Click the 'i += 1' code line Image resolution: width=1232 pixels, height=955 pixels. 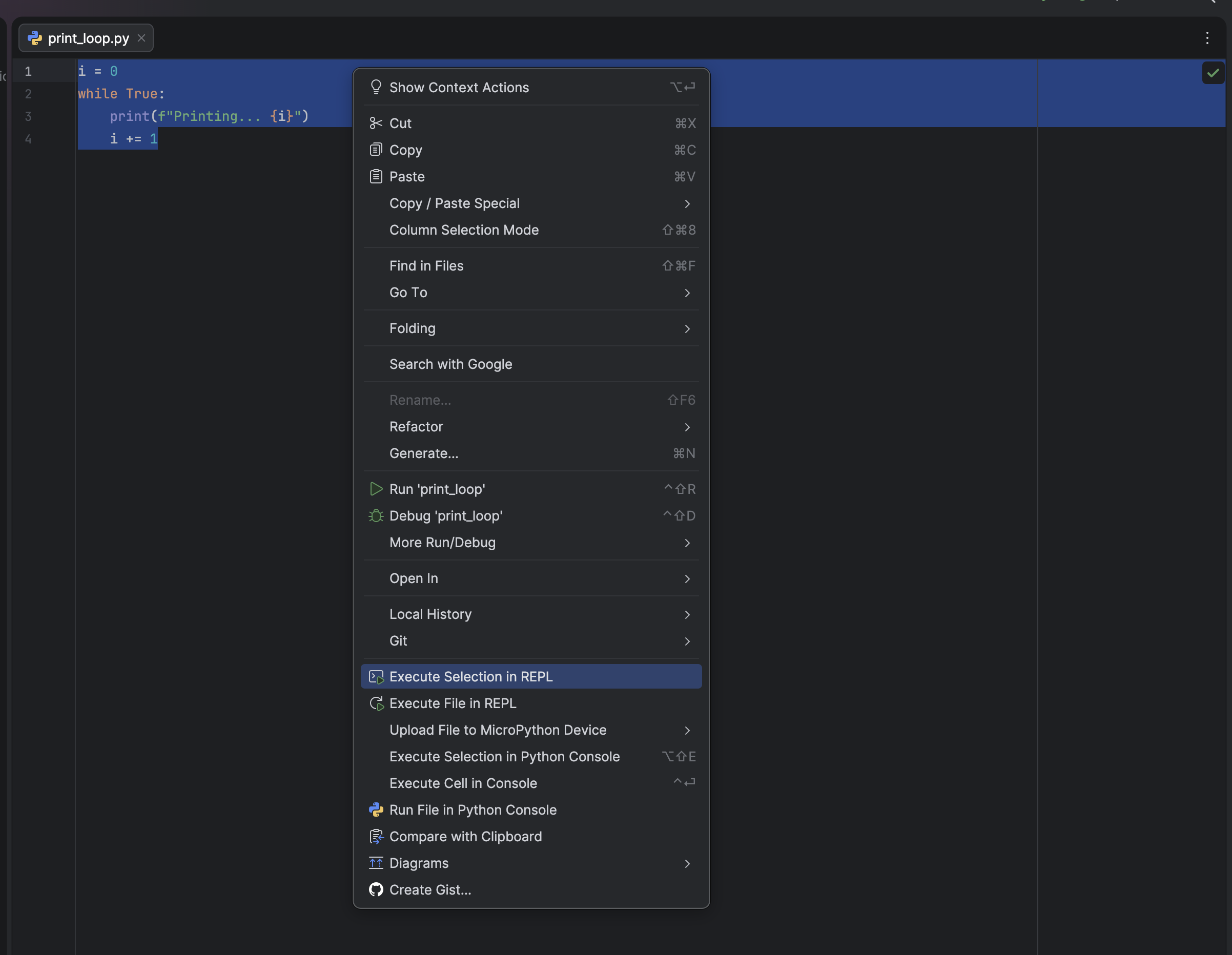click(x=134, y=139)
